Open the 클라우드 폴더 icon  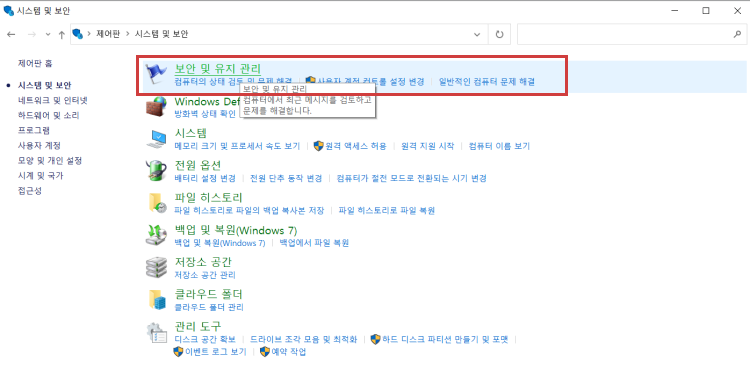click(x=156, y=299)
